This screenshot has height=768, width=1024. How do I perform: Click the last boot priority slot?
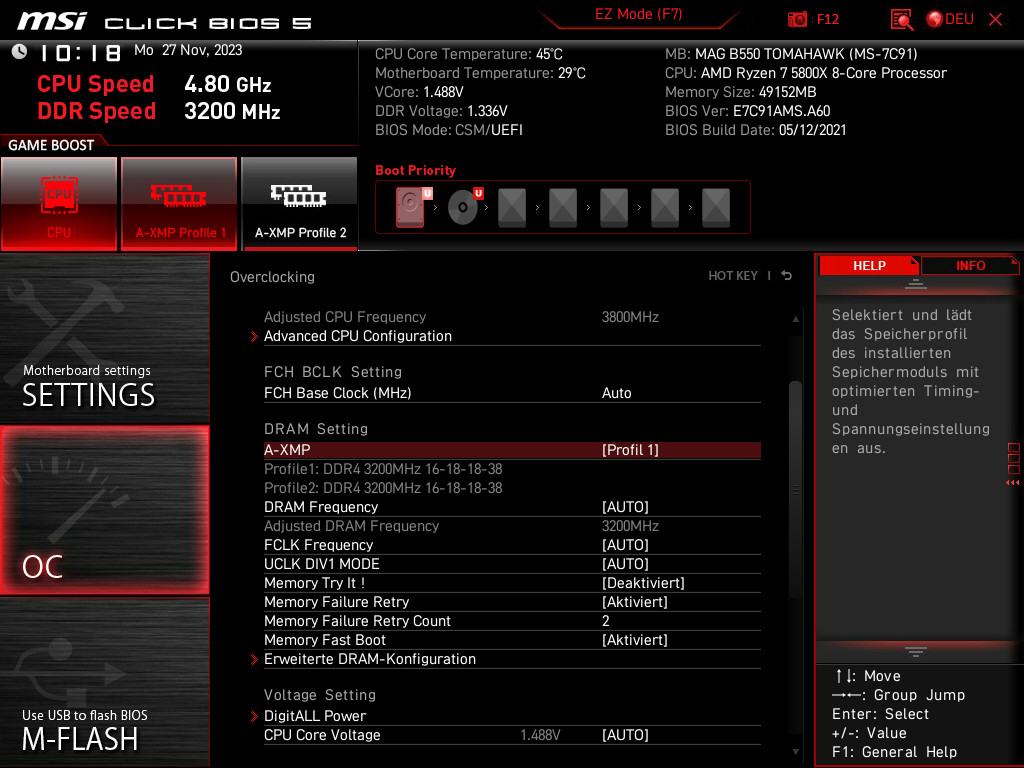coord(716,208)
